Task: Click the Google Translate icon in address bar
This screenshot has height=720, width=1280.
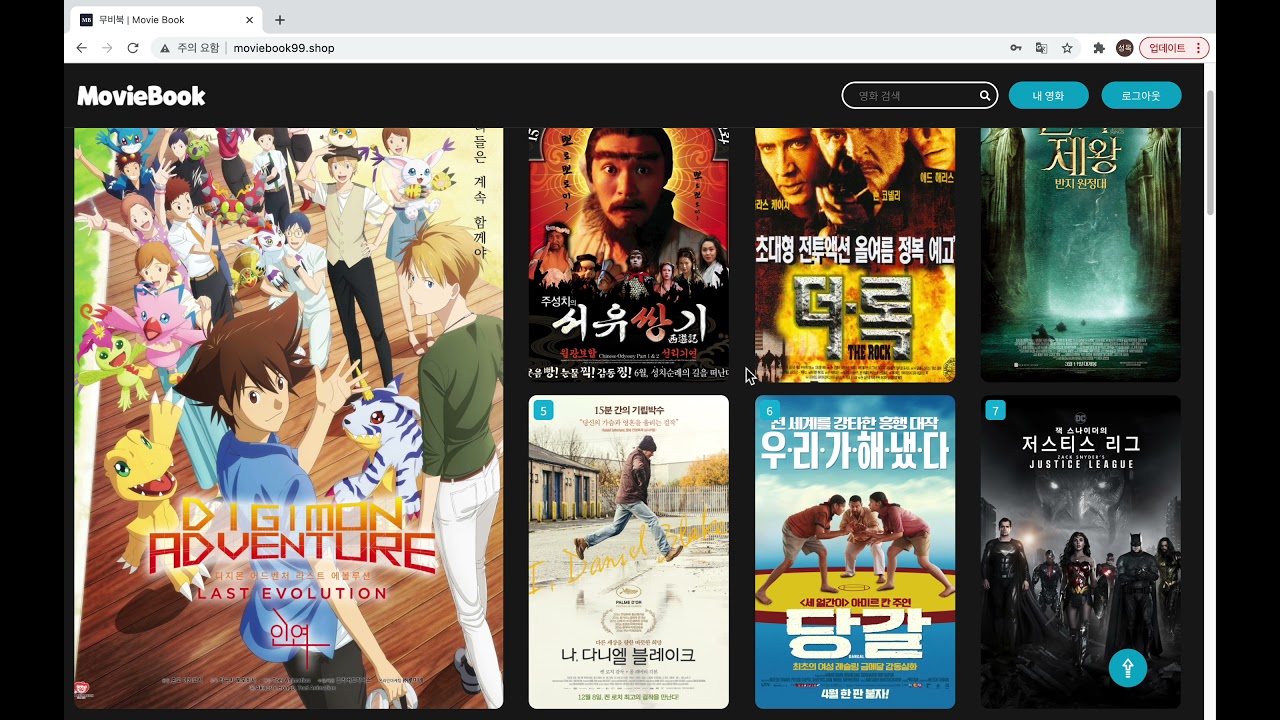Action: click(x=1041, y=48)
